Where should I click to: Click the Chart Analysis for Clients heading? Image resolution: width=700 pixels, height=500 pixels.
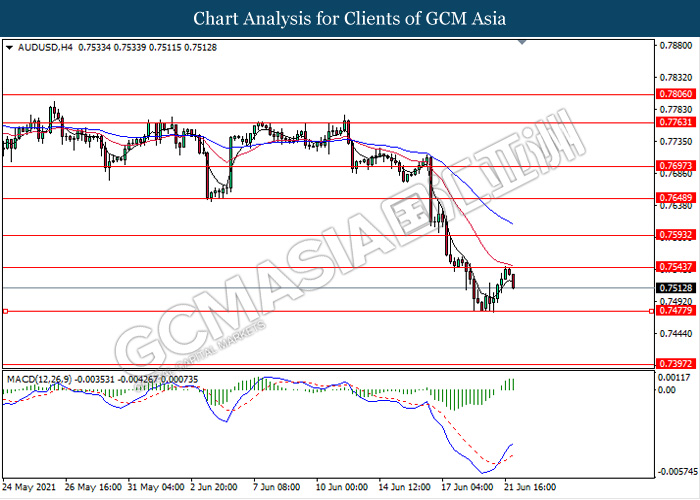coord(350,18)
